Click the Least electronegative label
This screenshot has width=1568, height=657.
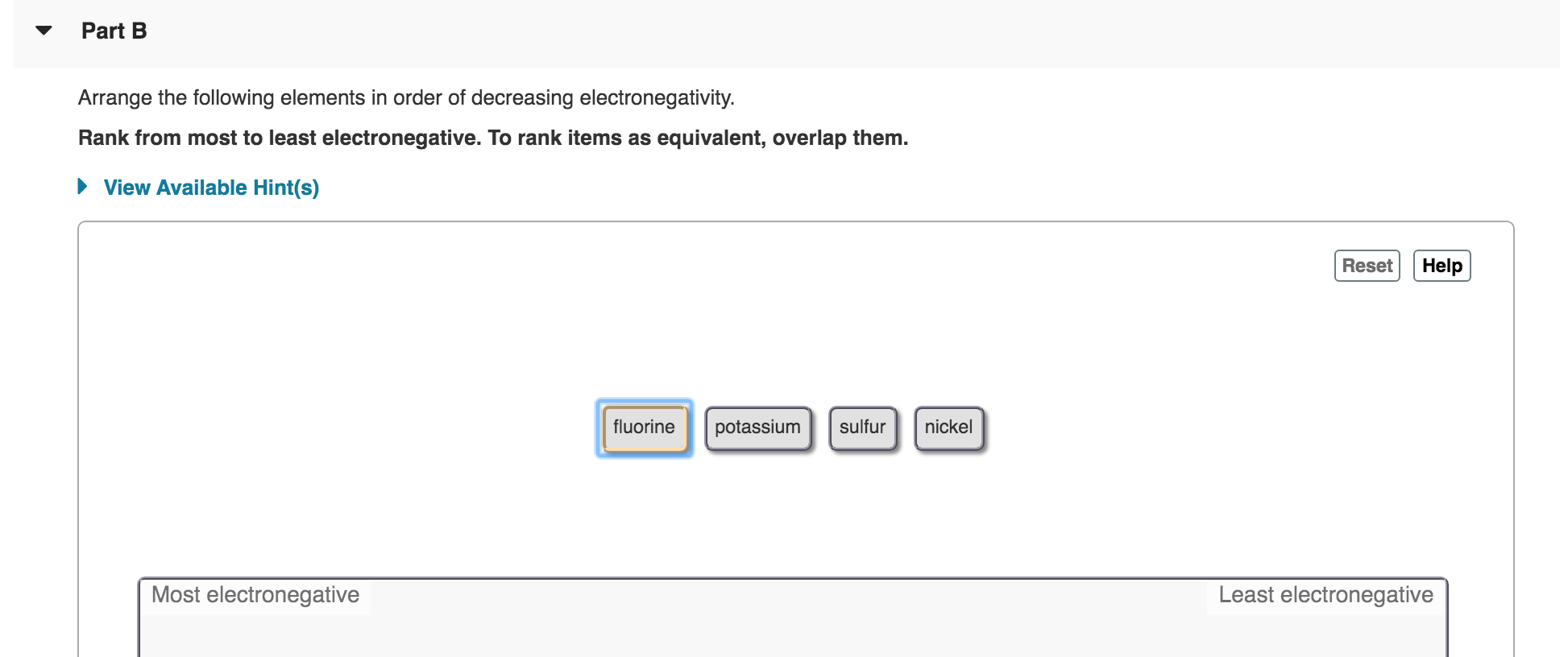1325,595
